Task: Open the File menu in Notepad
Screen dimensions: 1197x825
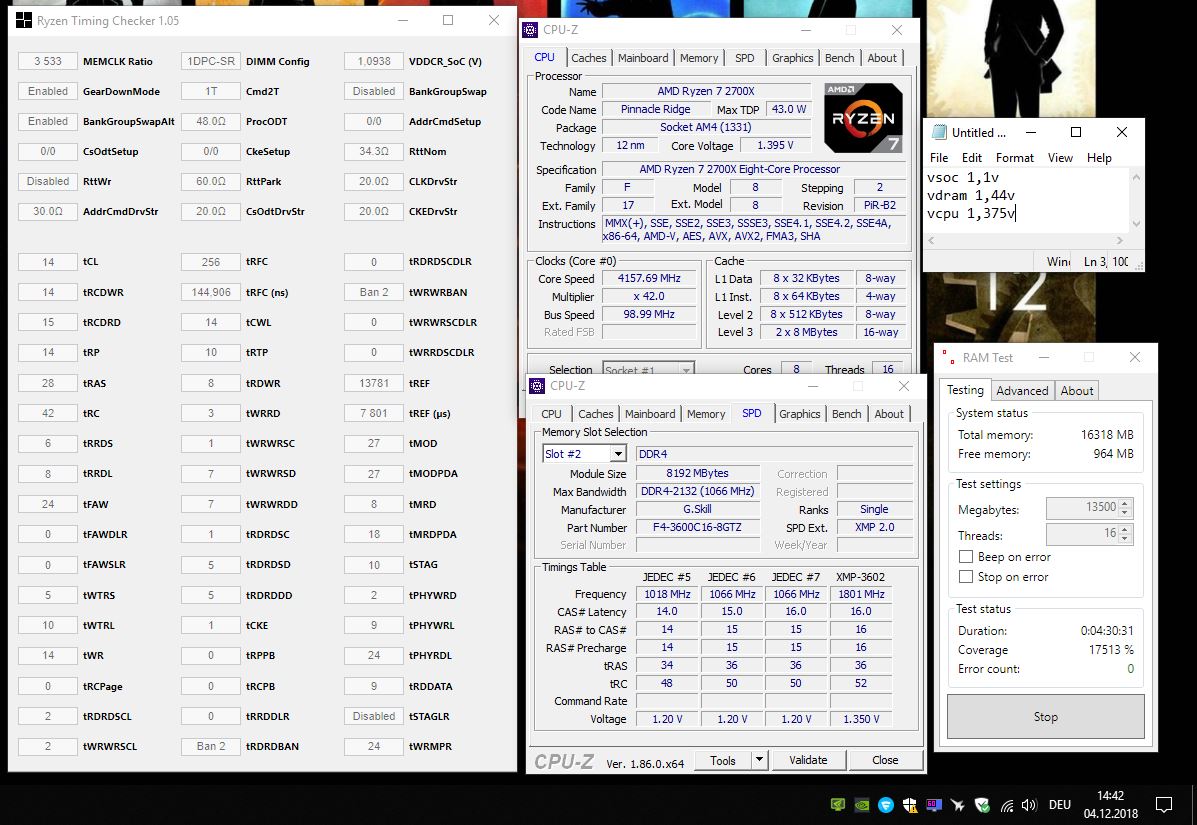Action: click(939, 158)
